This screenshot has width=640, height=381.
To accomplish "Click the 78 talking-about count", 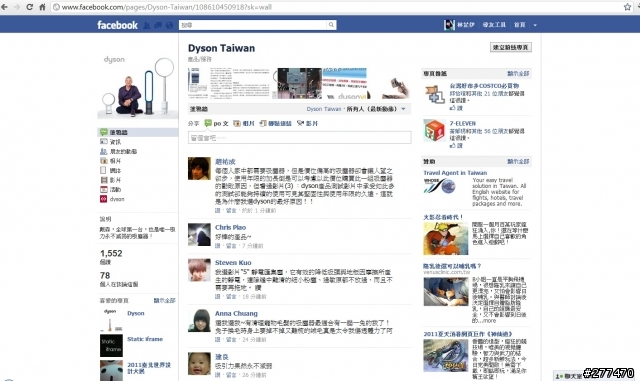I will click(x=105, y=275).
